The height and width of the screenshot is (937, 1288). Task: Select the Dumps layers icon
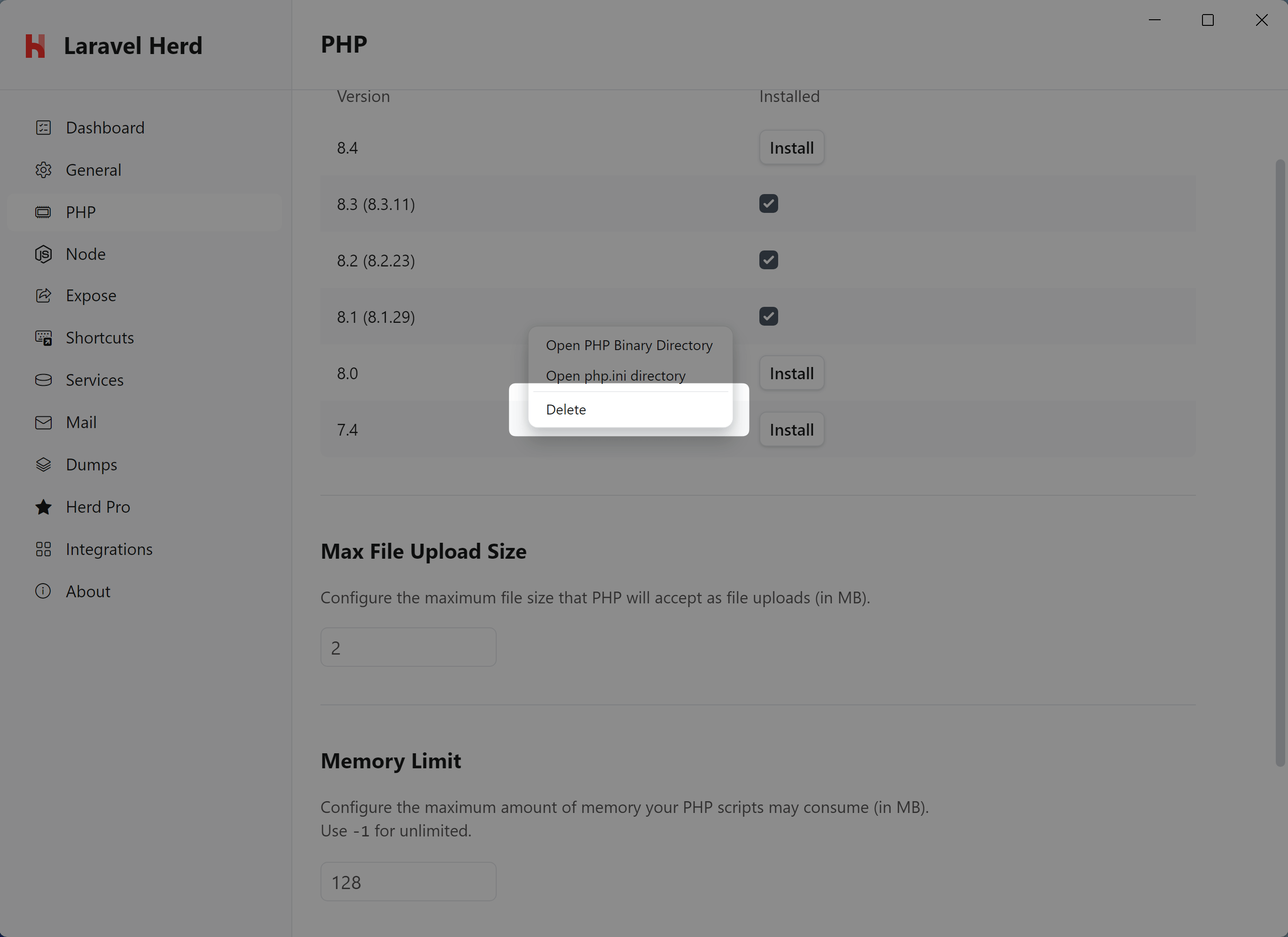tap(44, 464)
